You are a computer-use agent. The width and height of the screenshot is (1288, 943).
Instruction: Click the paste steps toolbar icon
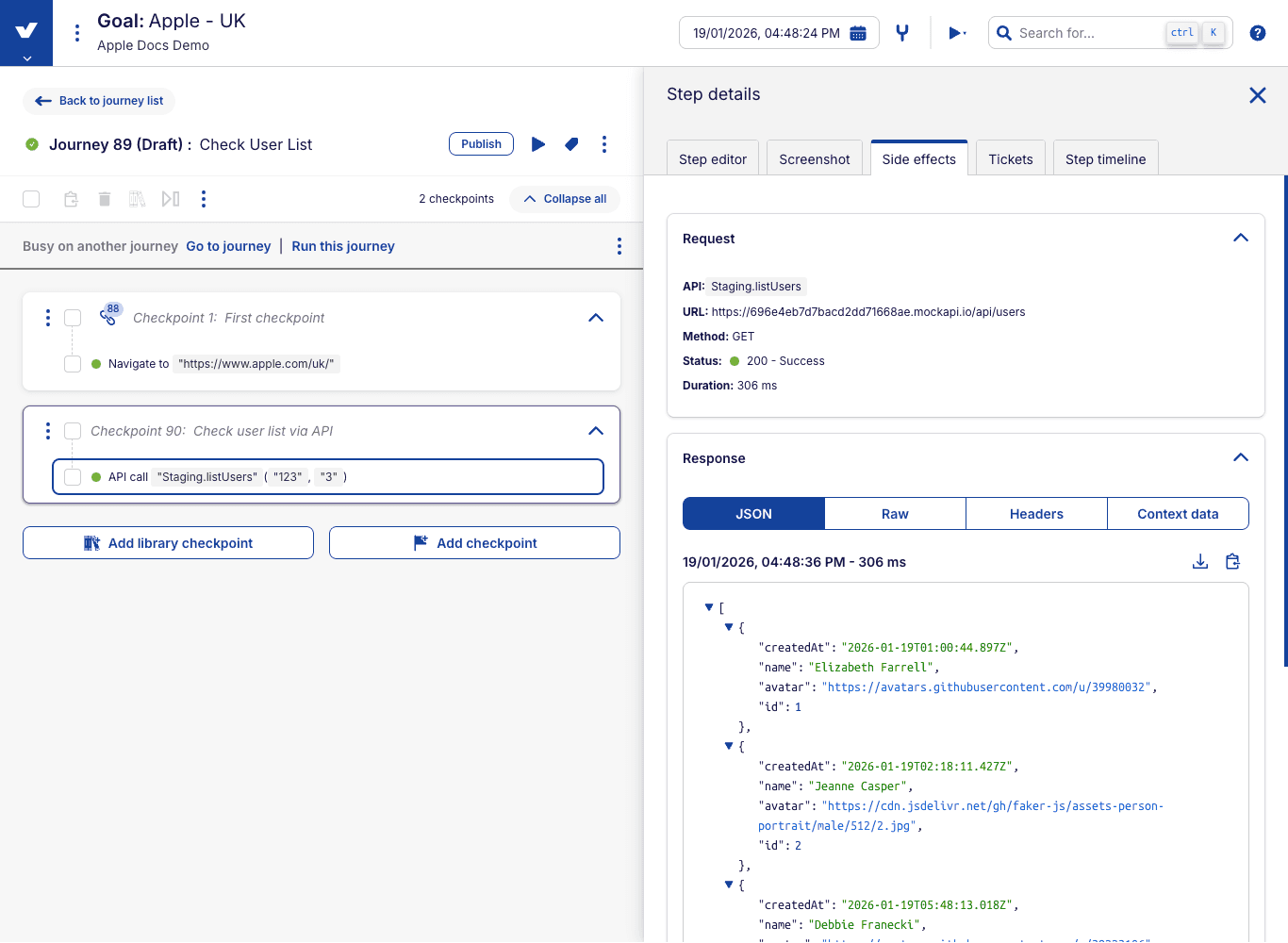[x=71, y=199]
